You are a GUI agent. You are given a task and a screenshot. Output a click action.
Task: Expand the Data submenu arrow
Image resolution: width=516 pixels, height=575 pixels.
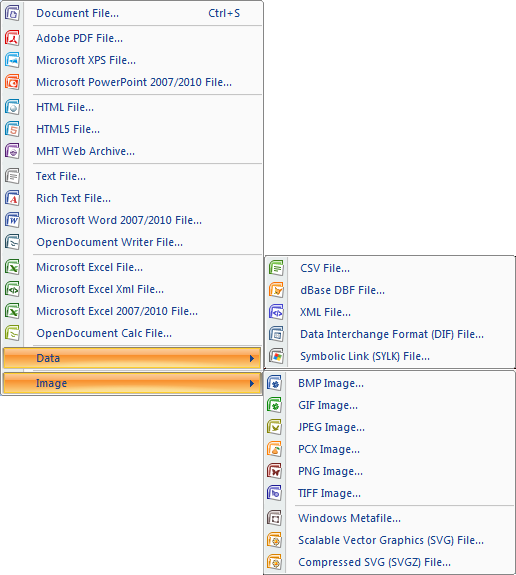pyautogui.click(x=252, y=358)
